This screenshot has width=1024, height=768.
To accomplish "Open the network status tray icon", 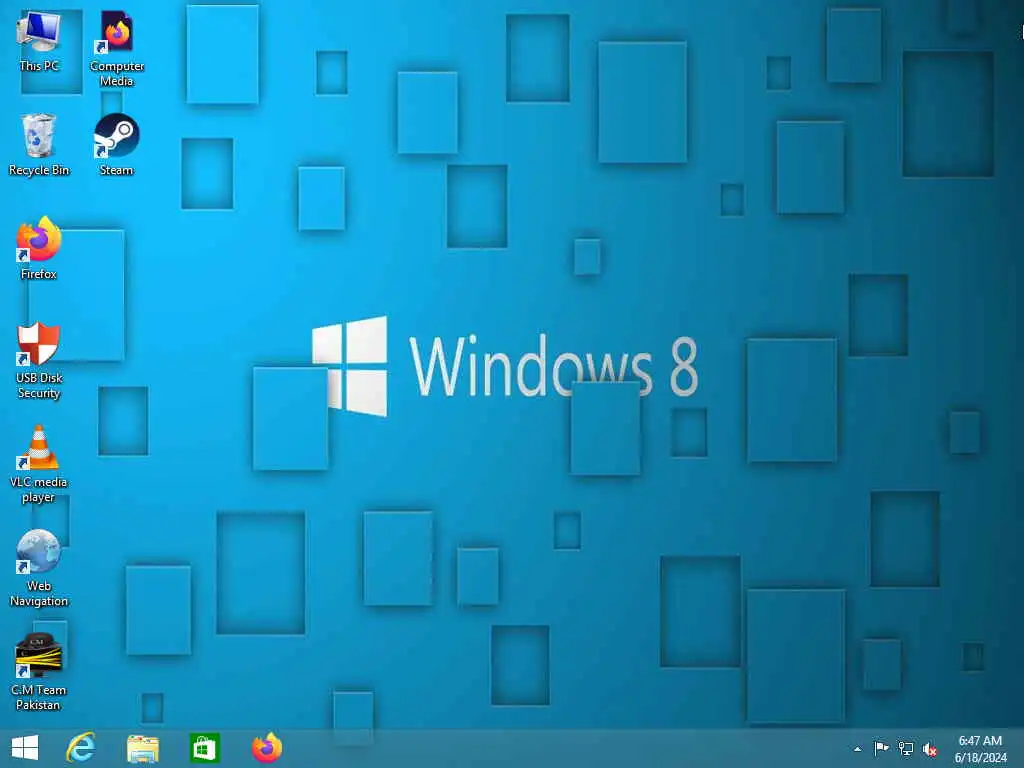I will click(x=906, y=749).
